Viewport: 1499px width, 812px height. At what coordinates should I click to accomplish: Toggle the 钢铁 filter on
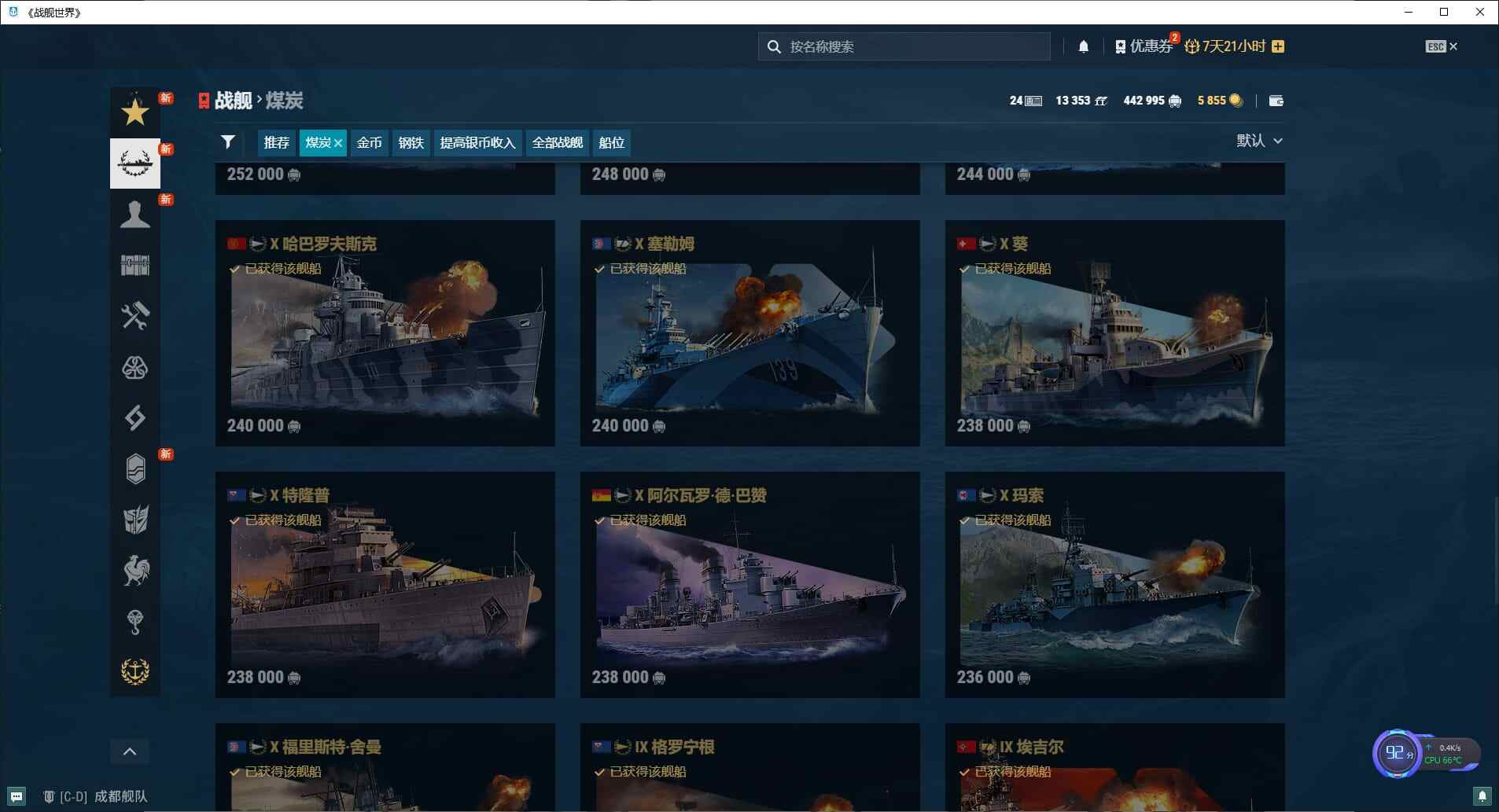coord(411,142)
